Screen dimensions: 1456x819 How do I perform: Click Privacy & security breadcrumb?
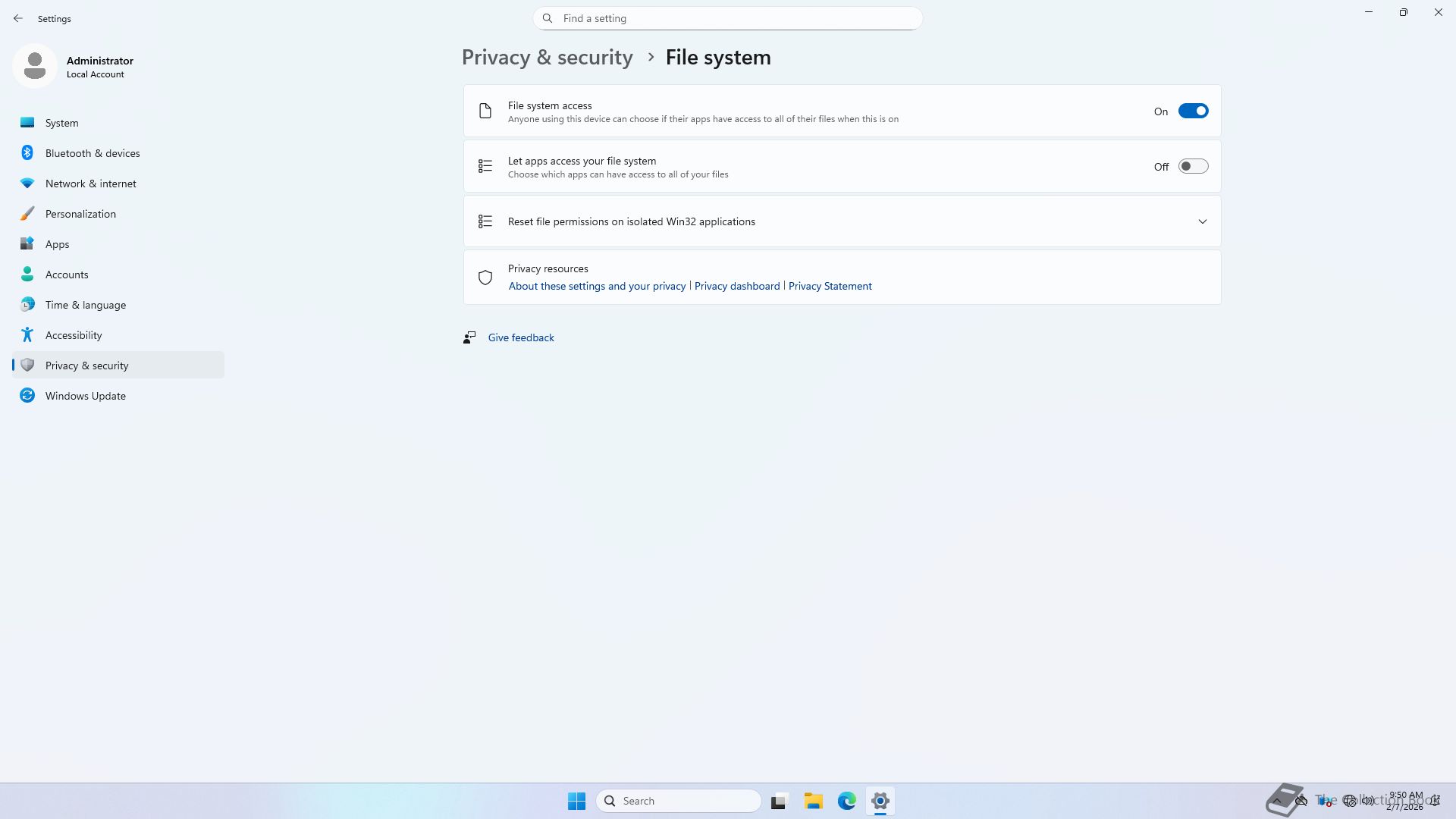[547, 58]
